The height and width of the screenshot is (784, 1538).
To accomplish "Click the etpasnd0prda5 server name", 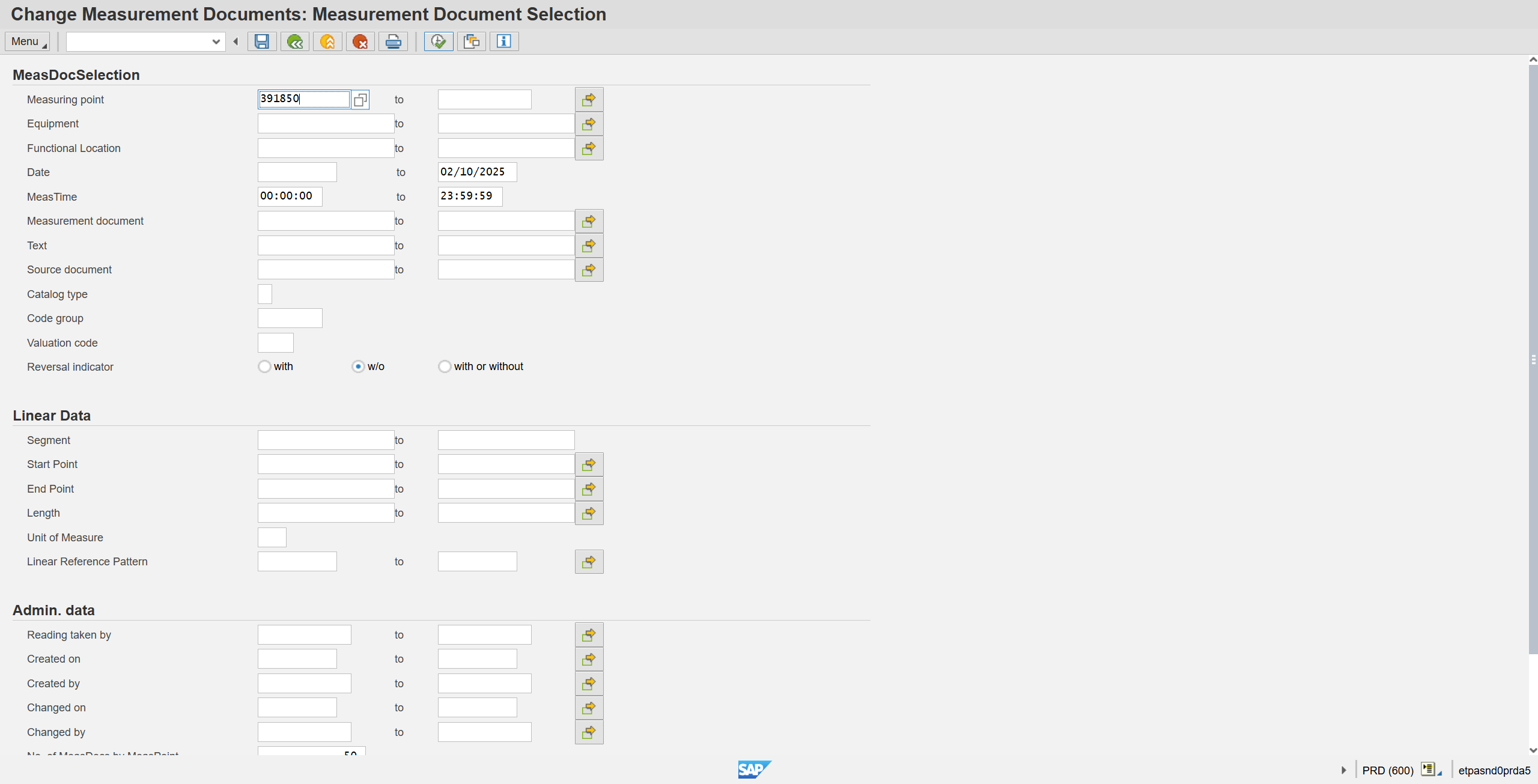I will 1494,770.
